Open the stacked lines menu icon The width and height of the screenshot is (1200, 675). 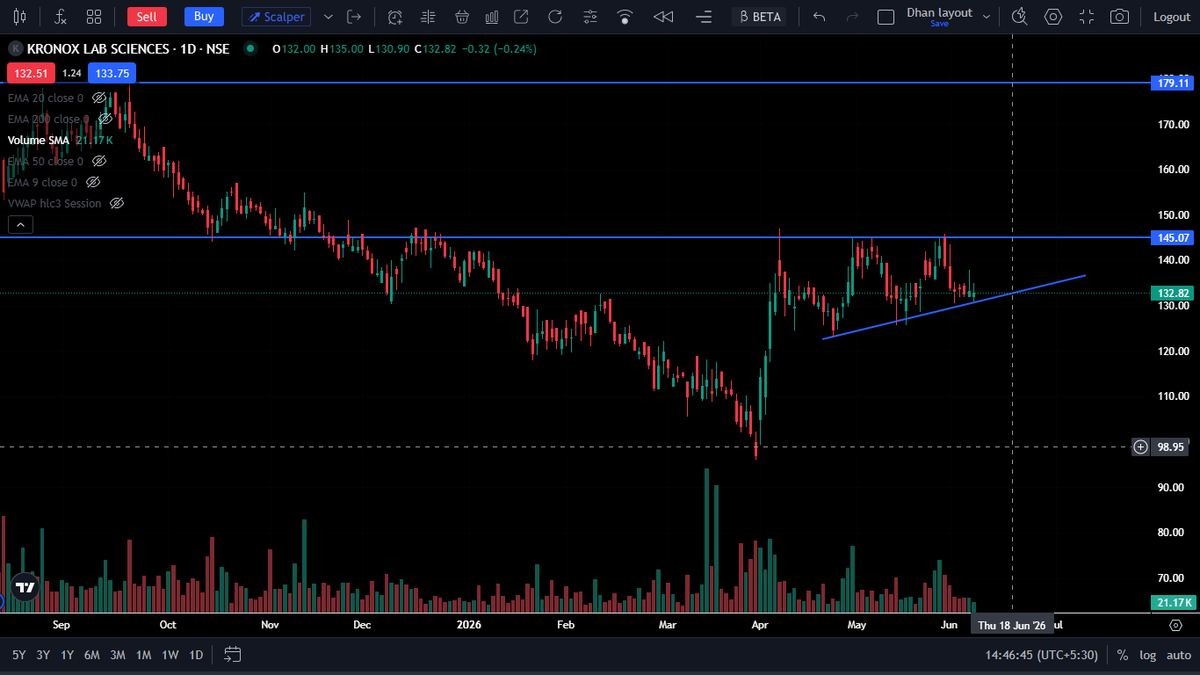point(704,17)
